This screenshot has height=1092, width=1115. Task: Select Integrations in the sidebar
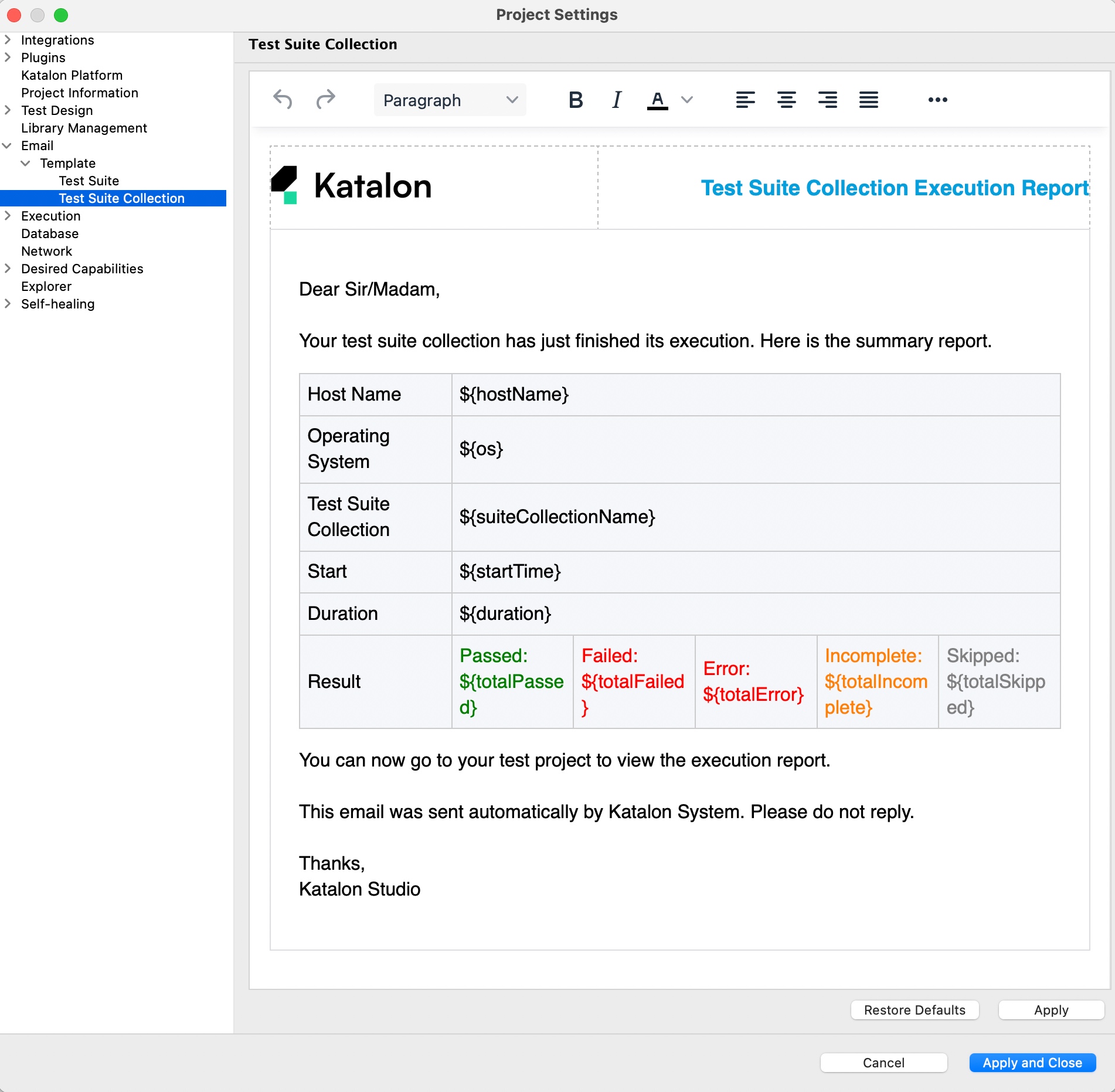point(57,40)
